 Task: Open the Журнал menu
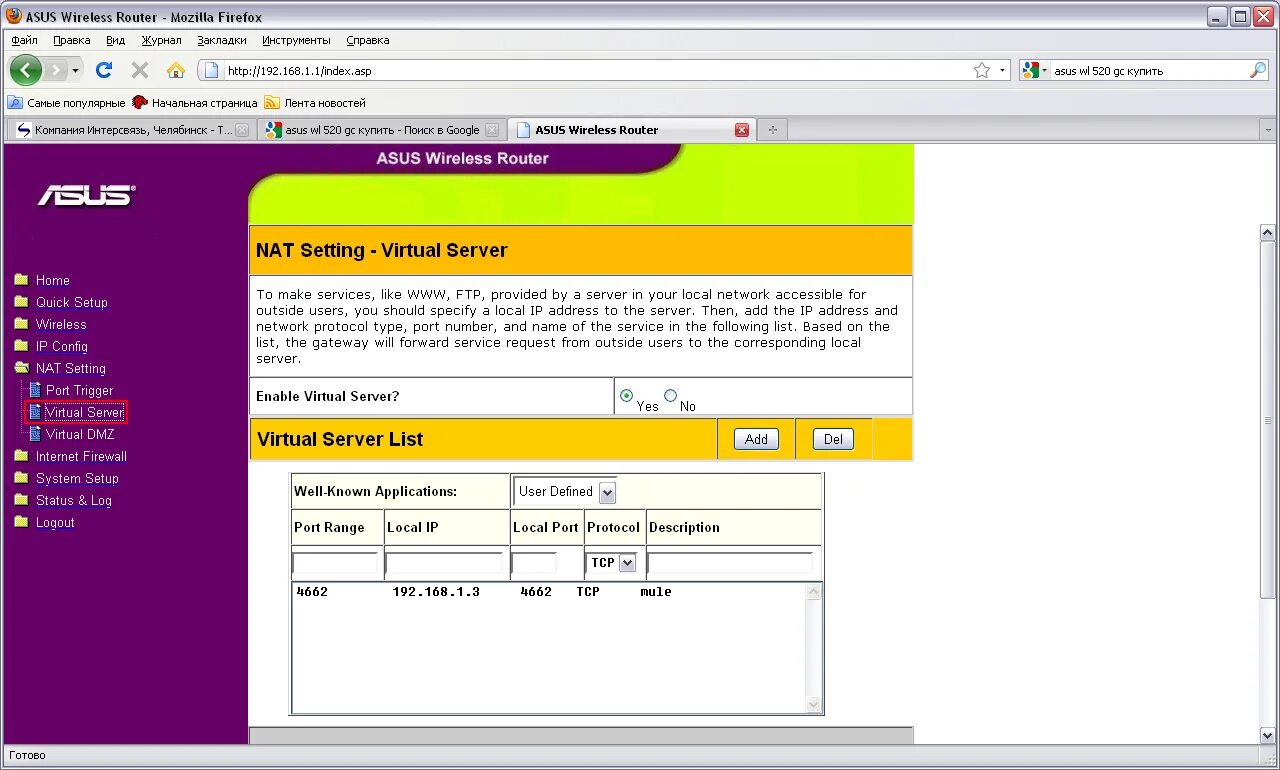(161, 40)
